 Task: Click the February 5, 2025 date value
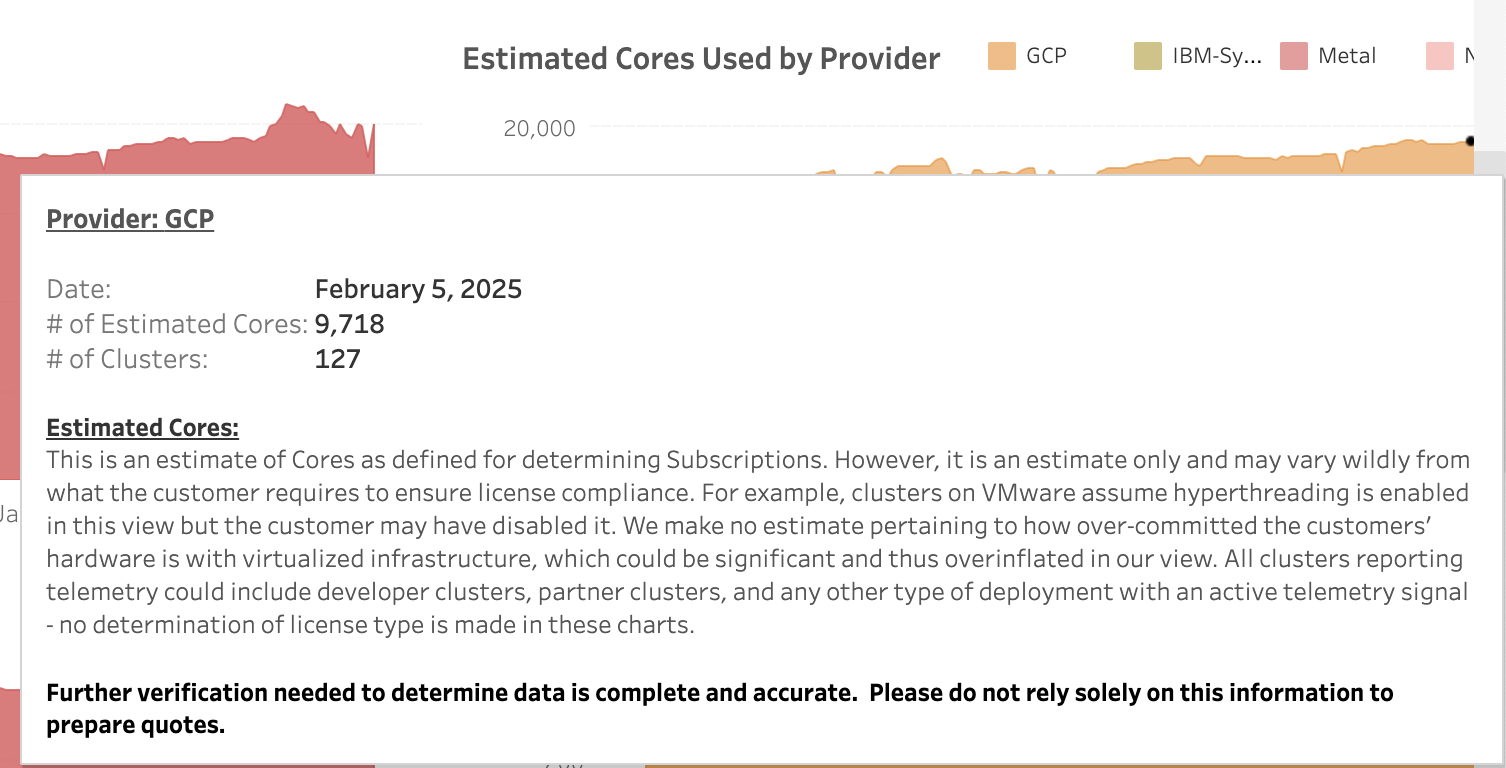(418, 290)
